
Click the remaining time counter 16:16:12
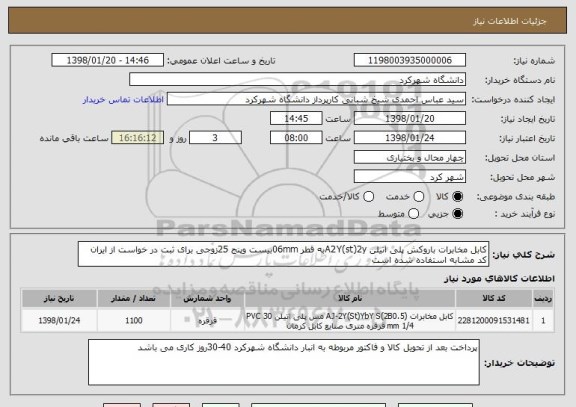coord(137,138)
